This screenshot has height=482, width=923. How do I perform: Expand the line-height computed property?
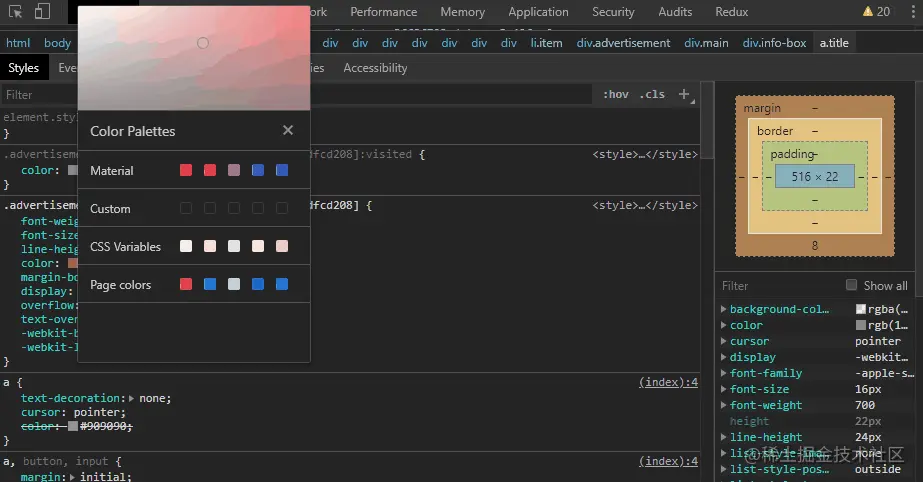pyautogui.click(x=723, y=437)
